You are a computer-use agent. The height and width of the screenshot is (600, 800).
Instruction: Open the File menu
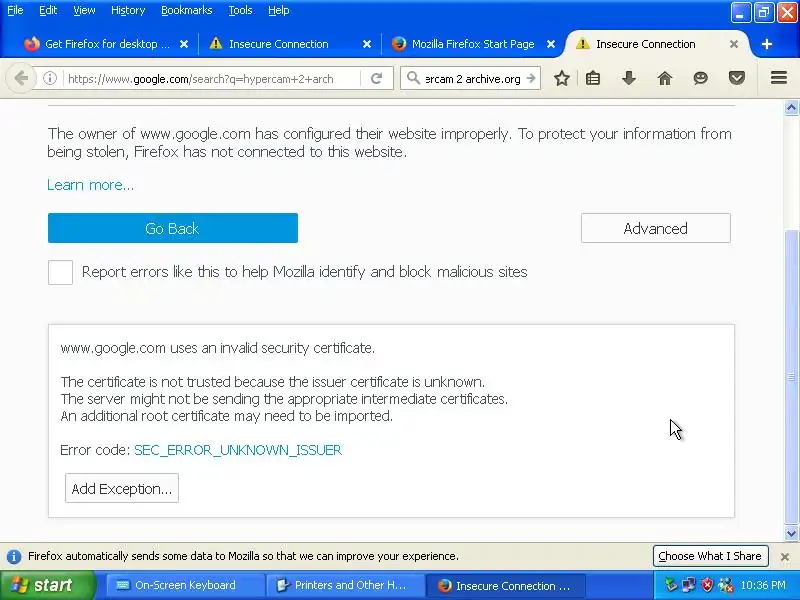click(x=15, y=10)
